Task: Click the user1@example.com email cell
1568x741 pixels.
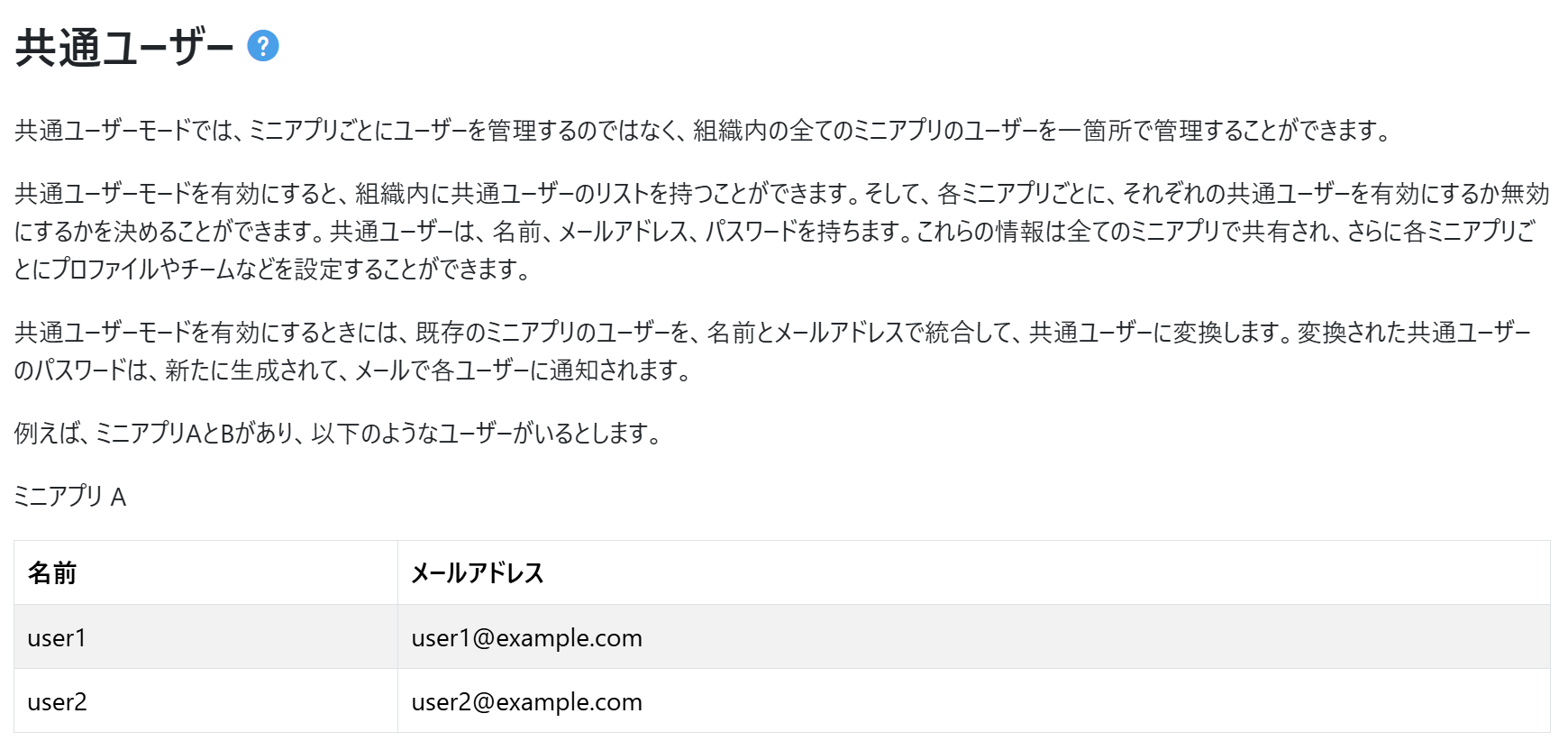Action: point(526,638)
